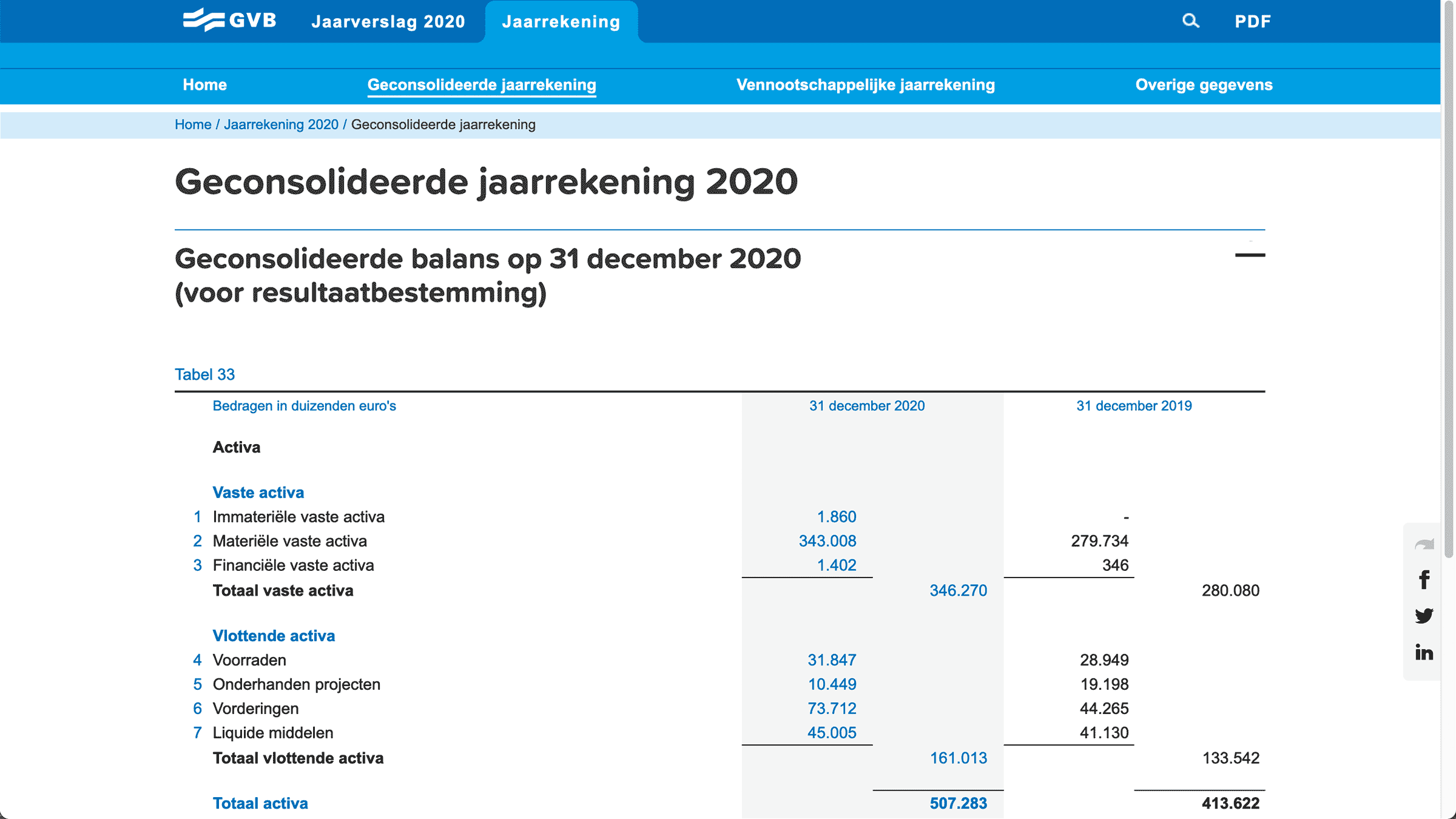Viewport: 1456px width, 819px height.
Task: Click Home breadcrumb link
Action: (193, 124)
